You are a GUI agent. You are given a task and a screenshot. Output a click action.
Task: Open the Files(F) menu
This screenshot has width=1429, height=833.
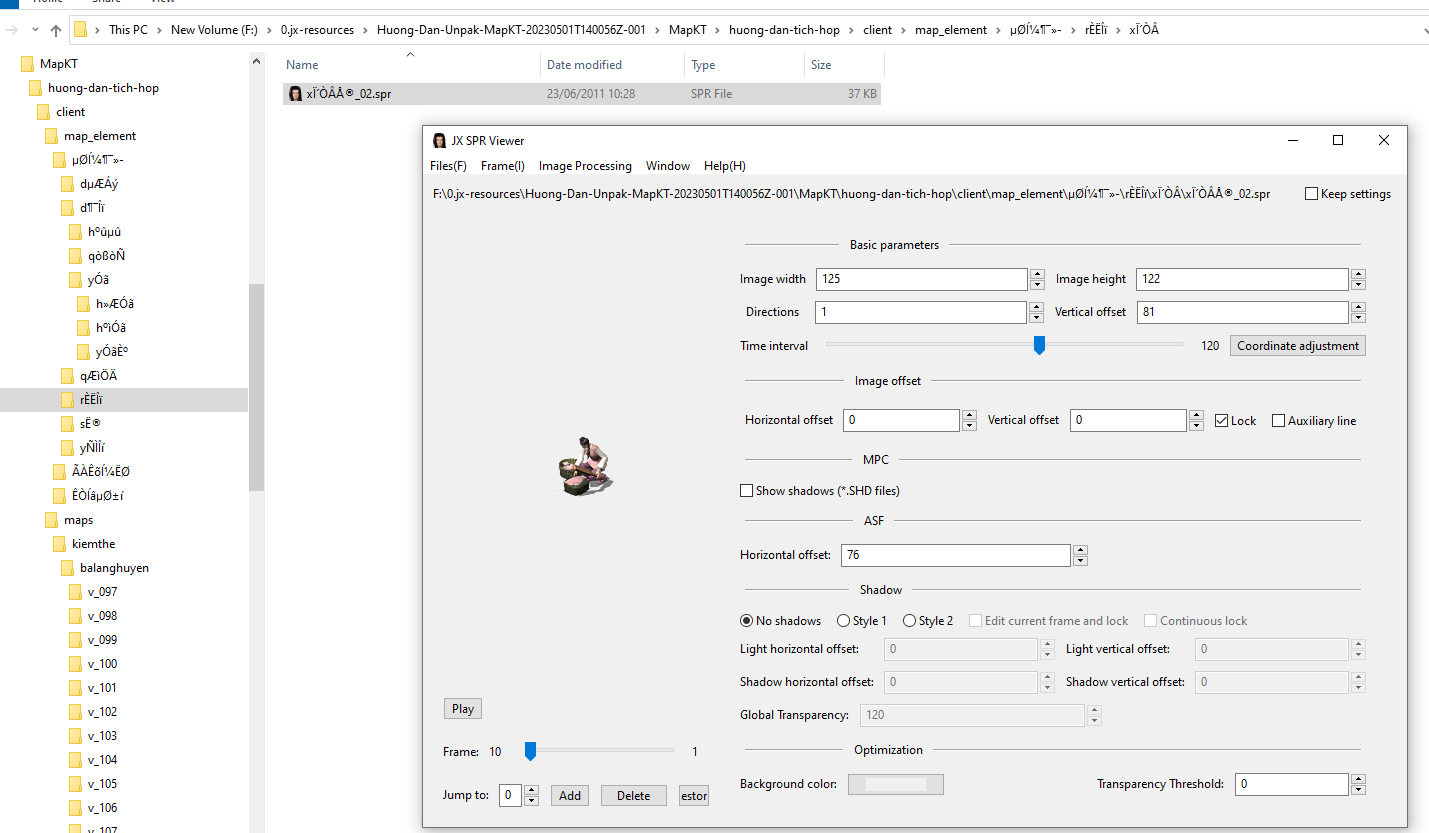(x=448, y=165)
